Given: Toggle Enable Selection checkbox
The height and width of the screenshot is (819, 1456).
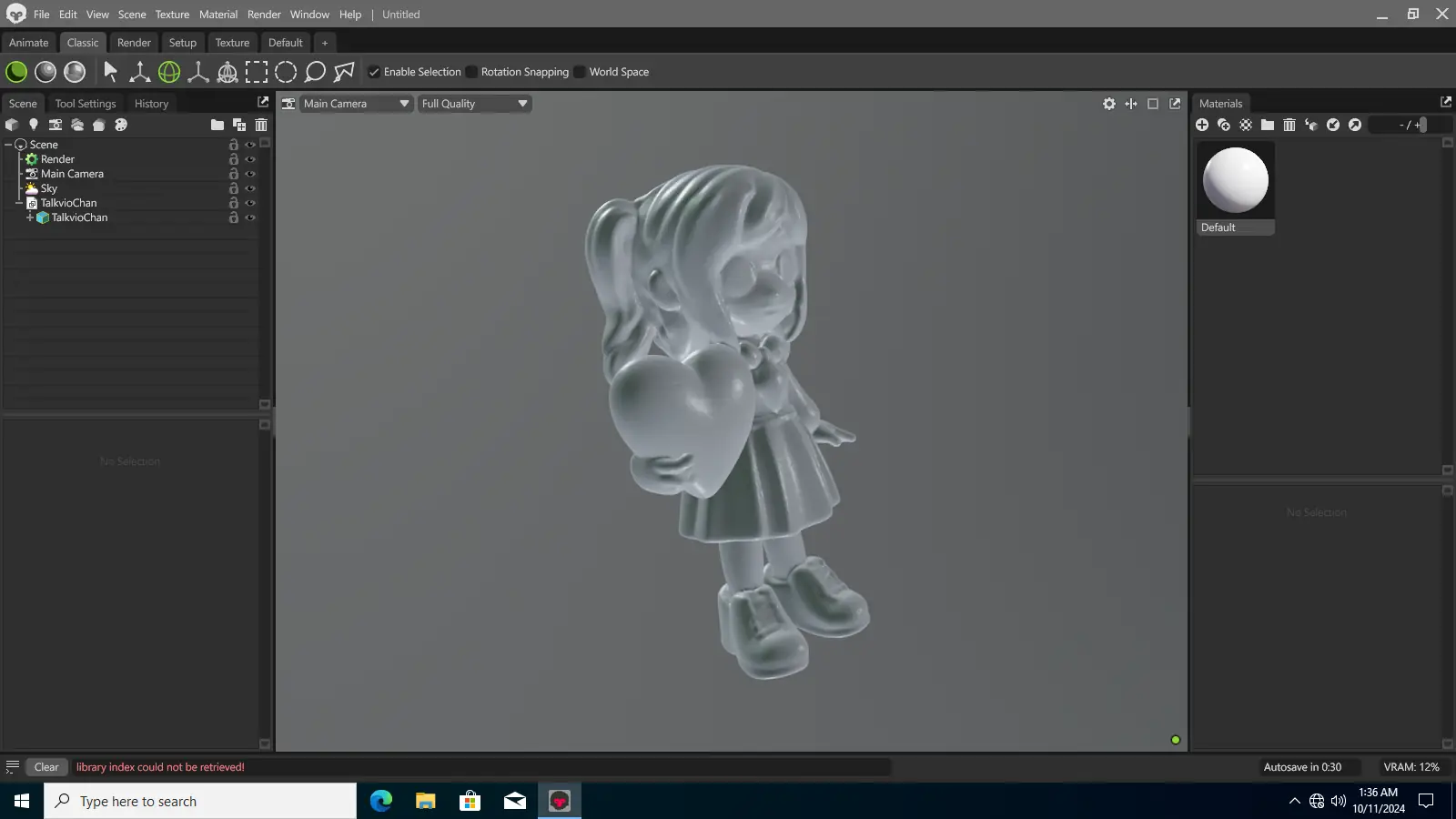Looking at the screenshot, I should point(374,72).
